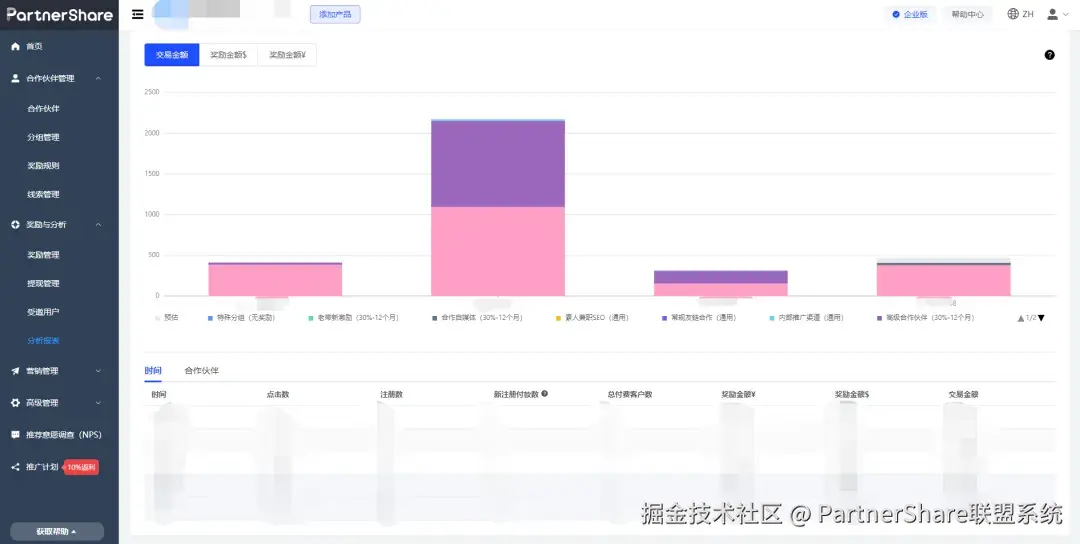Toggle 老带新激励 legend series

353,318
